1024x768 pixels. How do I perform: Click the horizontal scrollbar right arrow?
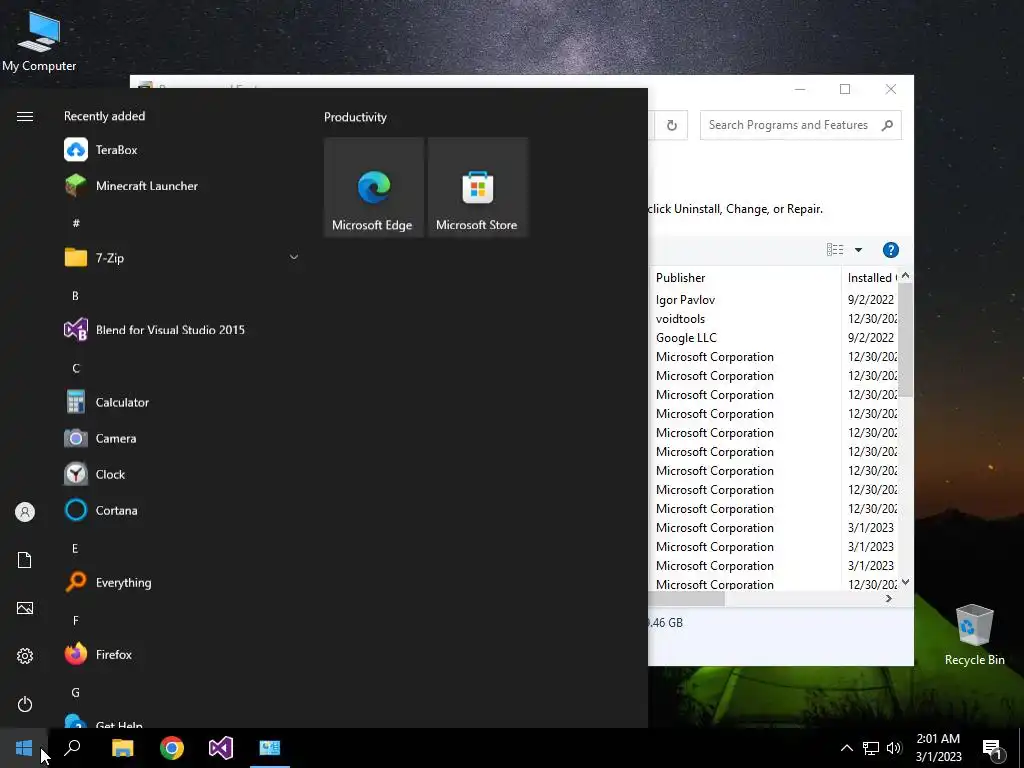pos(888,599)
